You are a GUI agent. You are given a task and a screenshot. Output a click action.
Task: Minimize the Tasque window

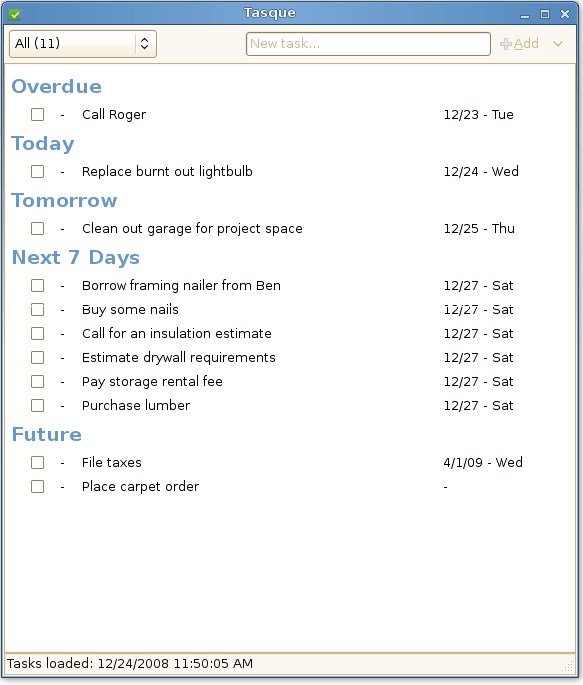click(x=524, y=14)
